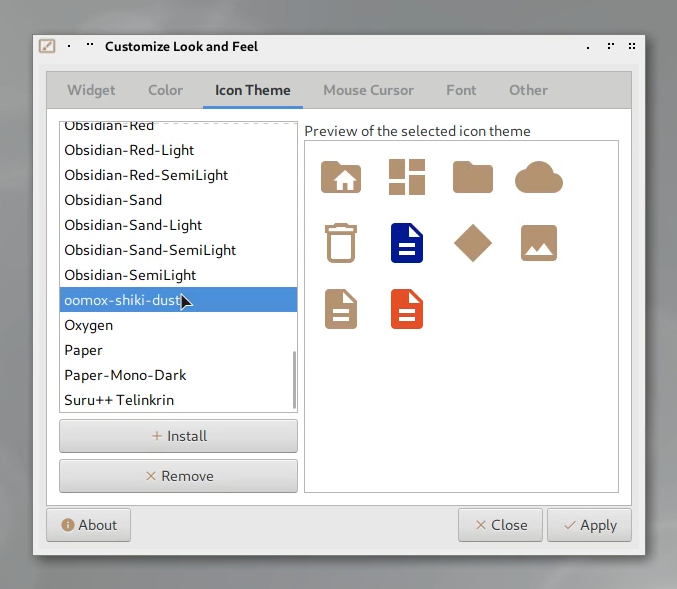Choose the Paper icon theme
The height and width of the screenshot is (589, 677).
tap(178, 350)
